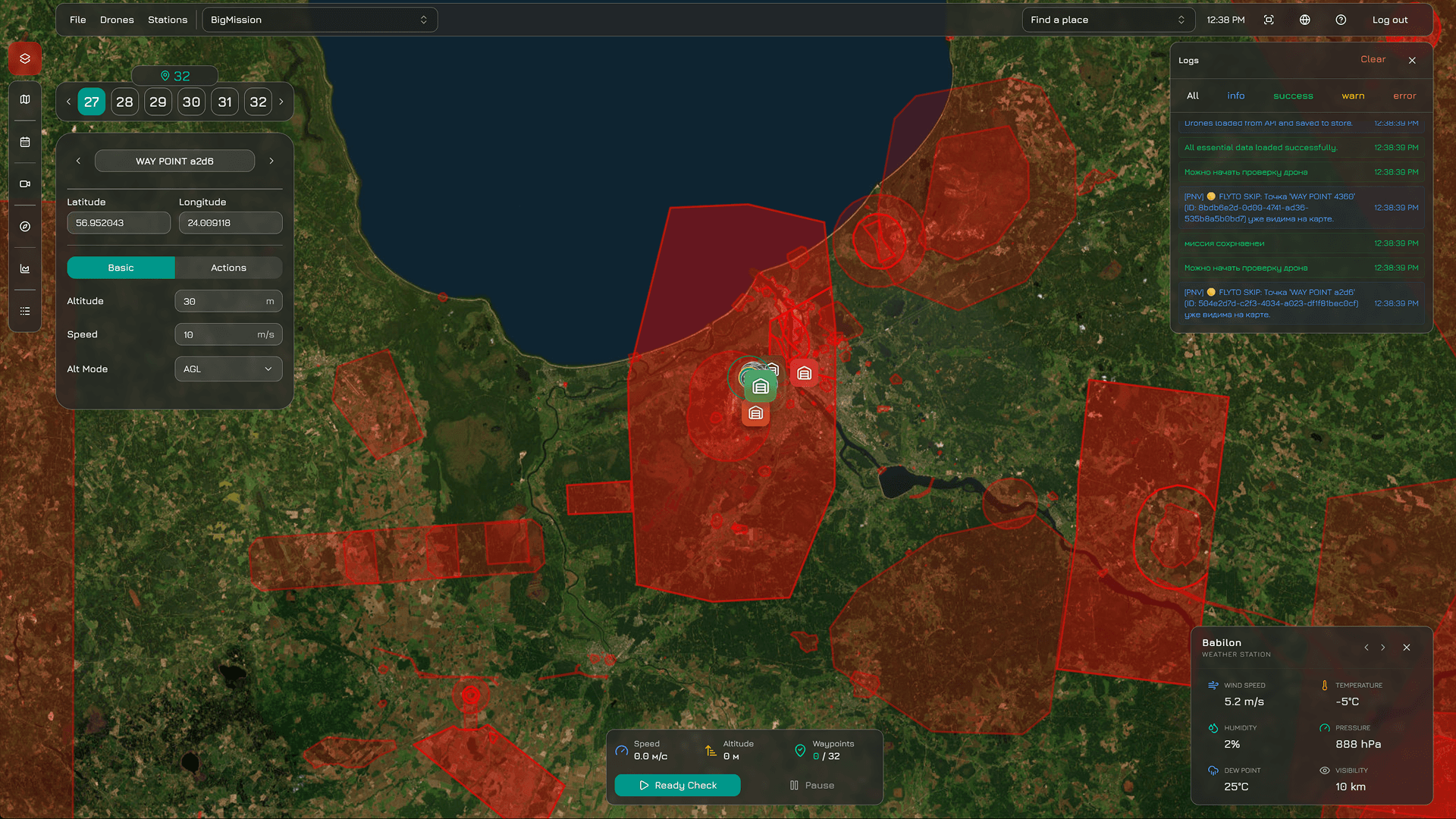Expand the Alt Mode AGL dropdown
The height and width of the screenshot is (819, 1456).
tap(228, 369)
